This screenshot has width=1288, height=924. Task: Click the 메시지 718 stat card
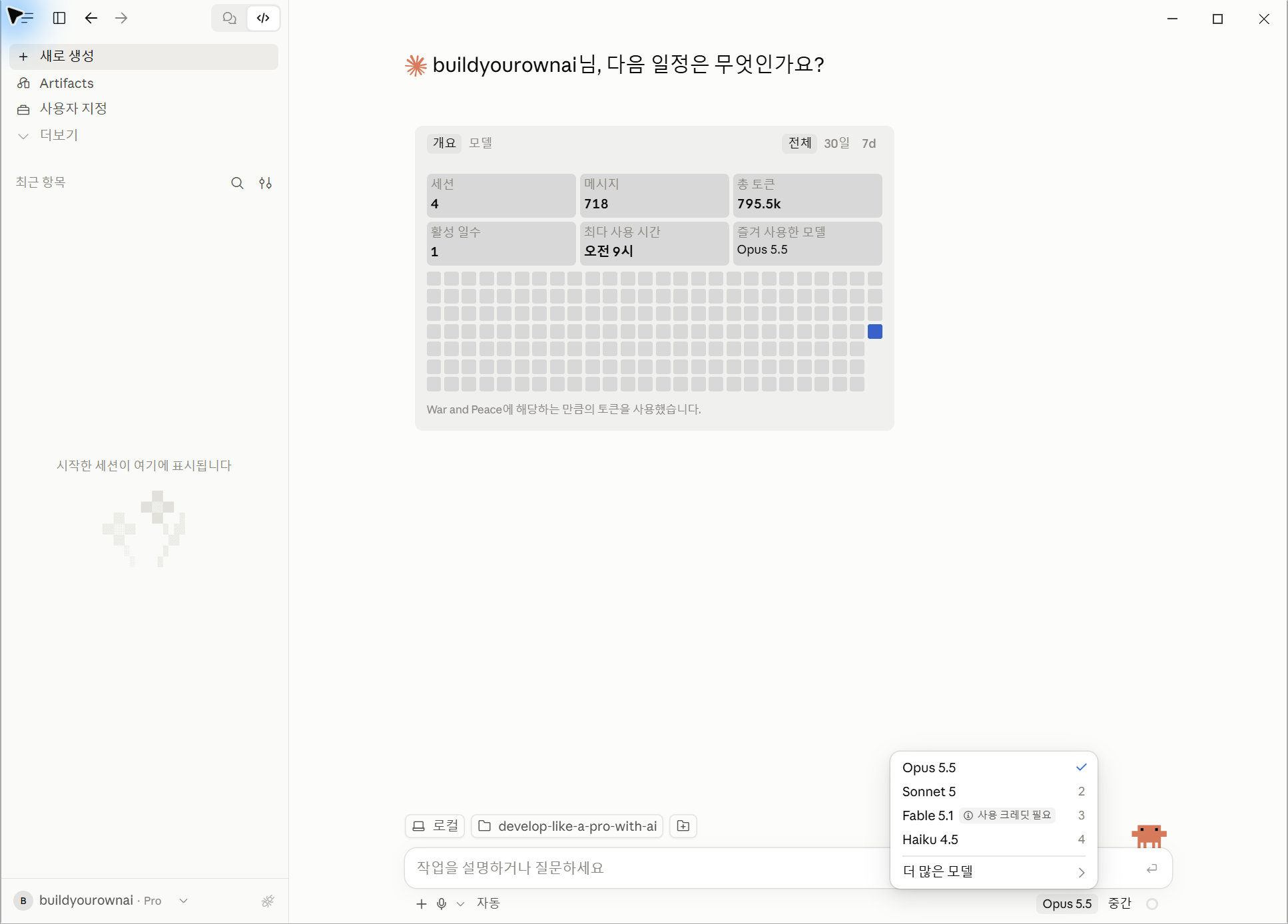pyautogui.click(x=654, y=195)
